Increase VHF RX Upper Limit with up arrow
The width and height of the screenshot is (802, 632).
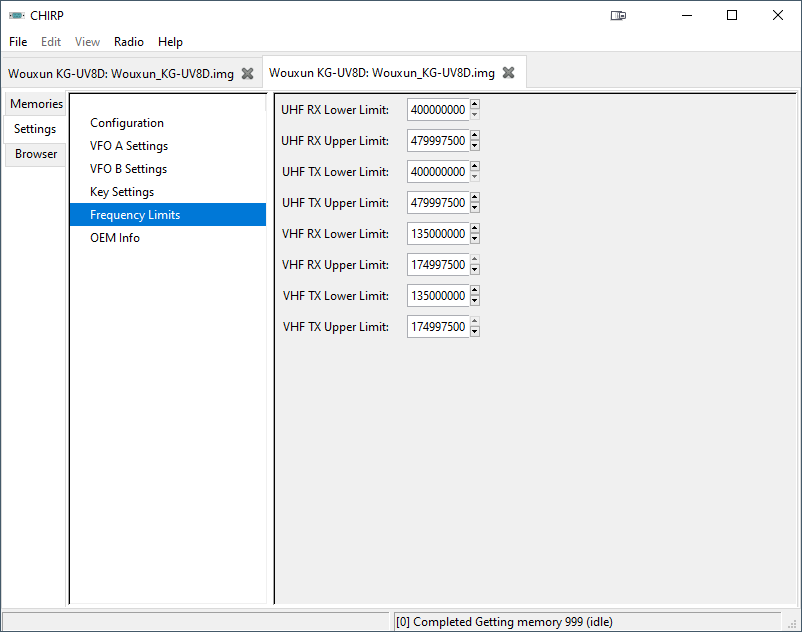pos(475,259)
